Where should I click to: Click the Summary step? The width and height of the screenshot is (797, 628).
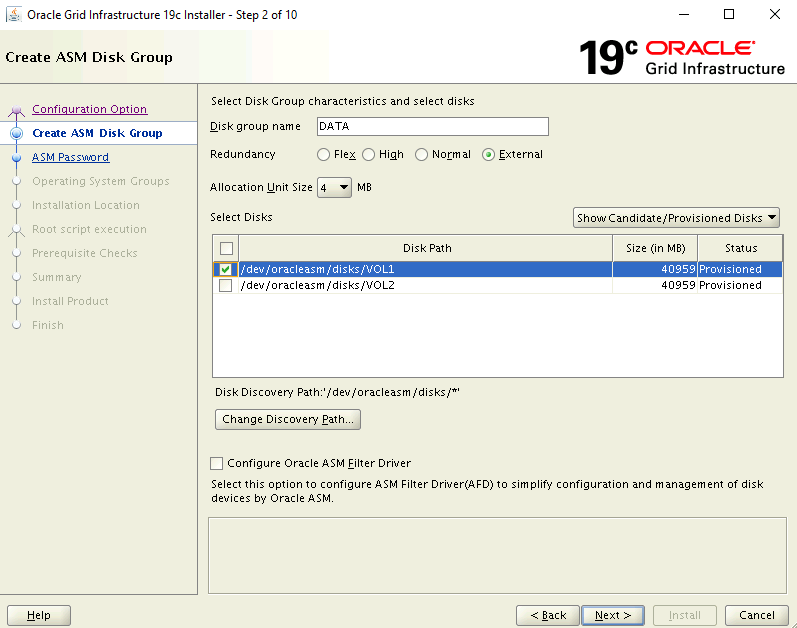56,277
